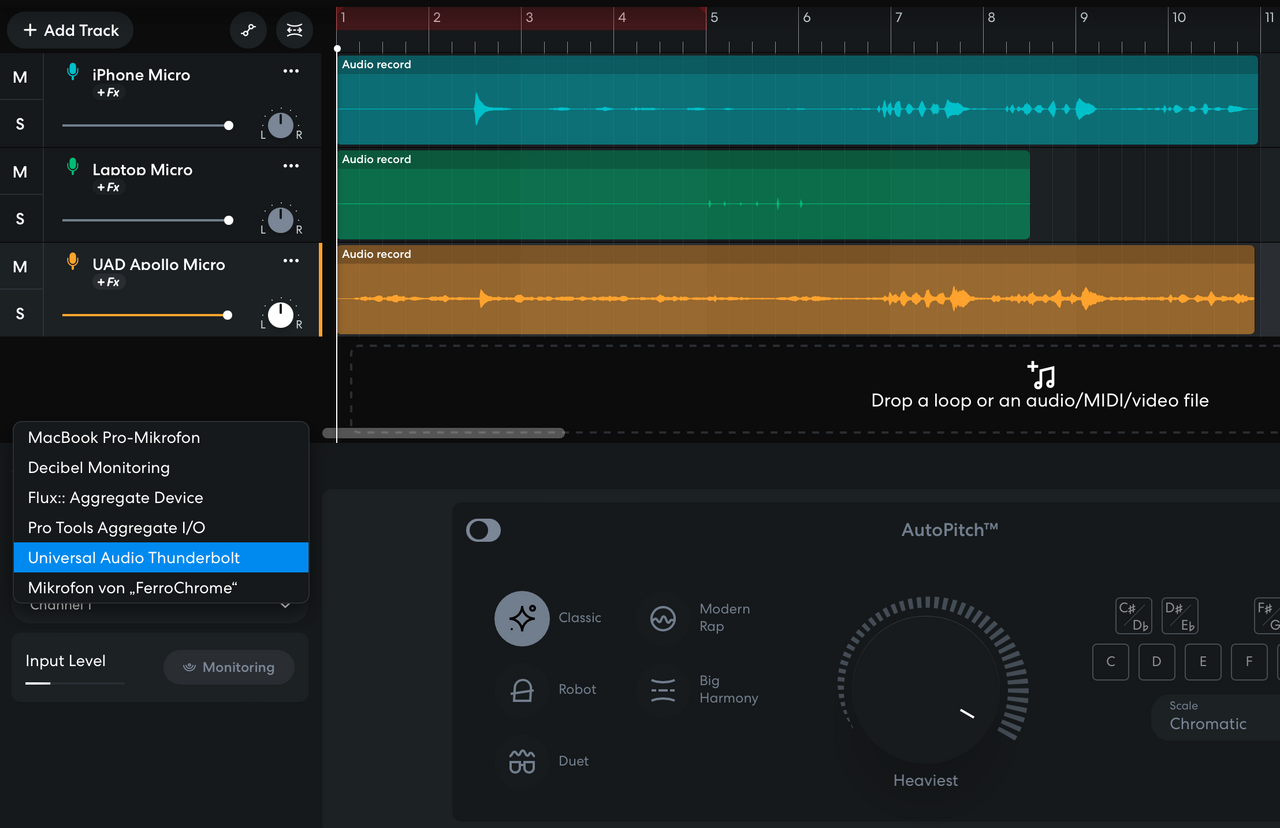Screen dimensions: 1280x828
Task: Solo the Laptop Micro track
Action: tap(20, 219)
